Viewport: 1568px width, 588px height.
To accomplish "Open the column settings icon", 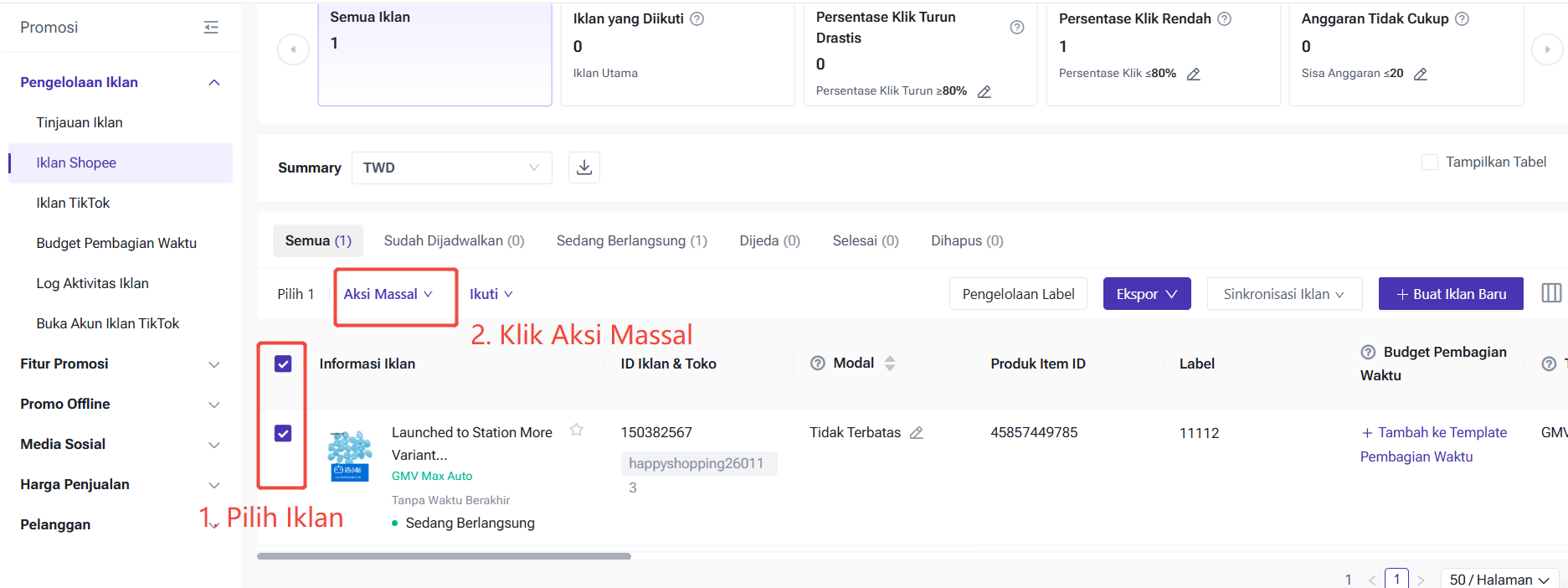I will coord(1551,293).
